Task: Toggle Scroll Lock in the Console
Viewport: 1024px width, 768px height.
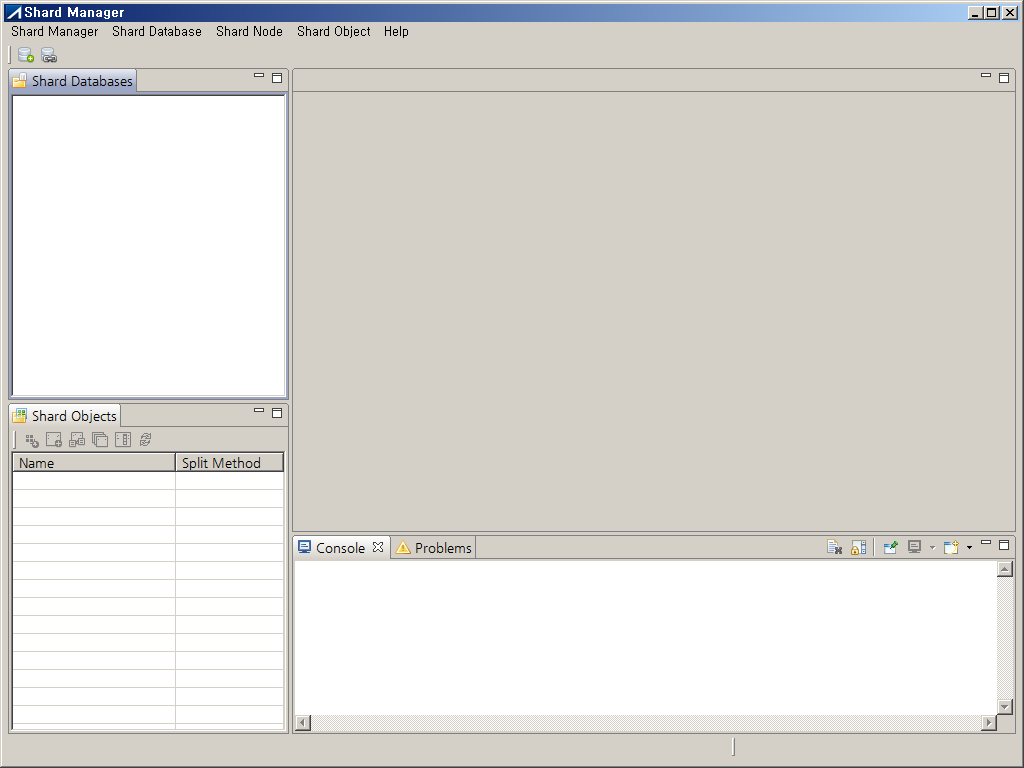Action: (x=858, y=548)
